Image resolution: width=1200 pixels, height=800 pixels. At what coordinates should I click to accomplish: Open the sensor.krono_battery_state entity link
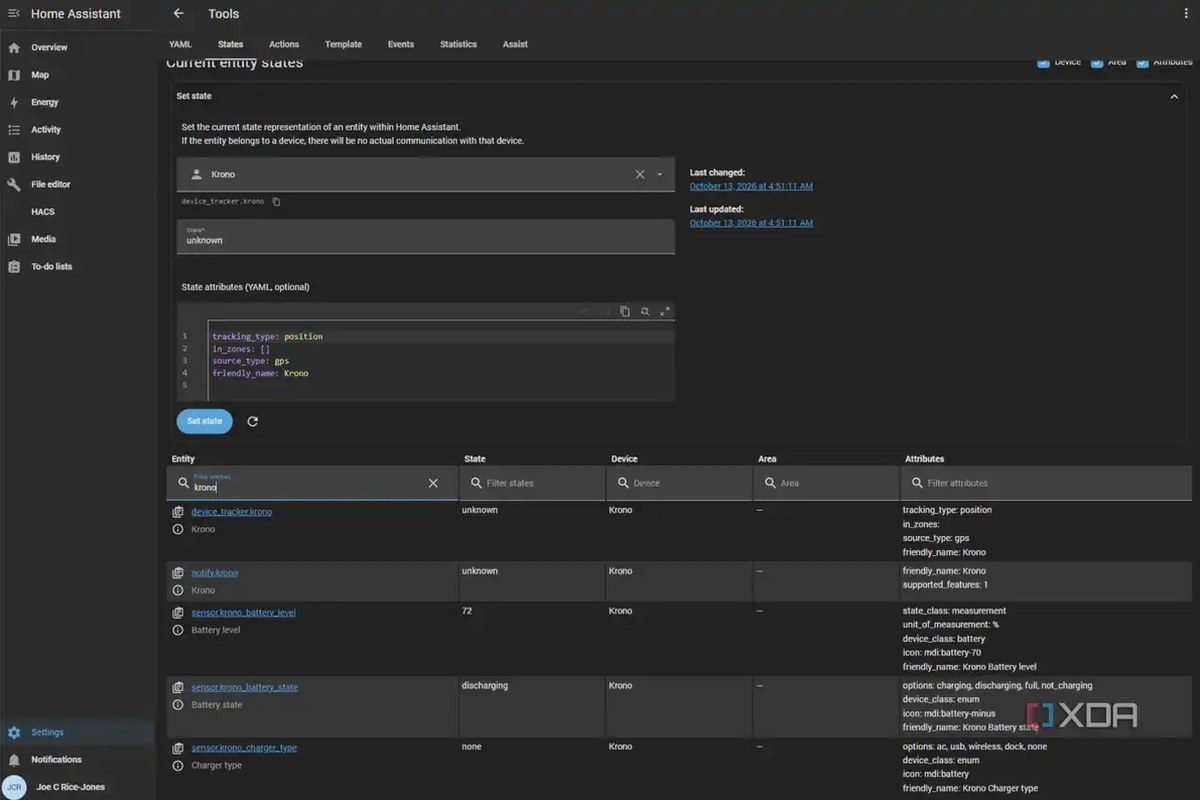click(244, 687)
